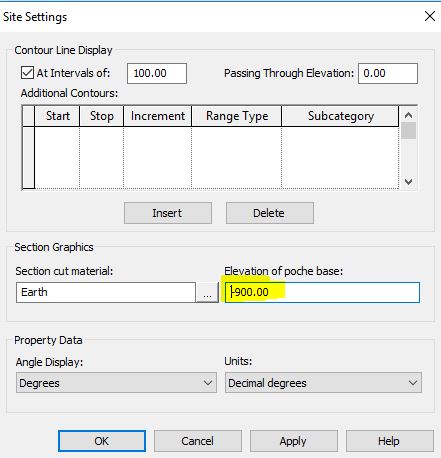Click the Stop column header

(102, 116)
